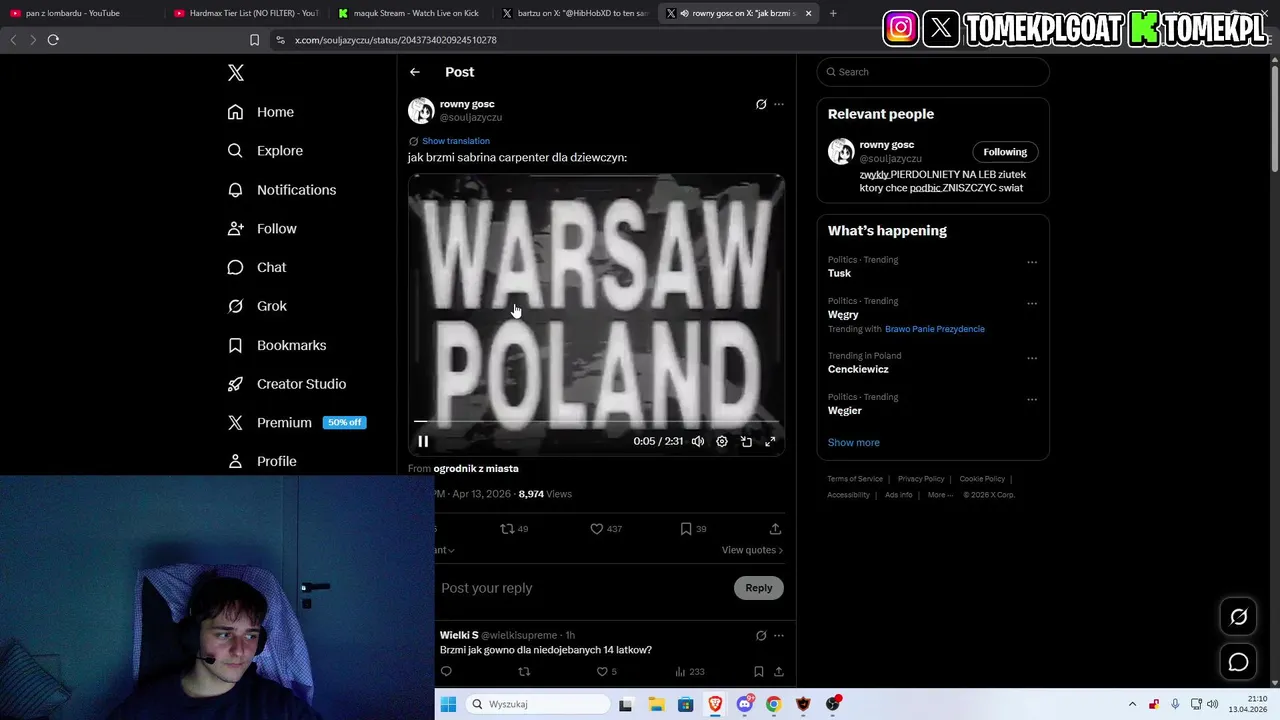
Task: Click Show translation link
Action: point(456,141)
